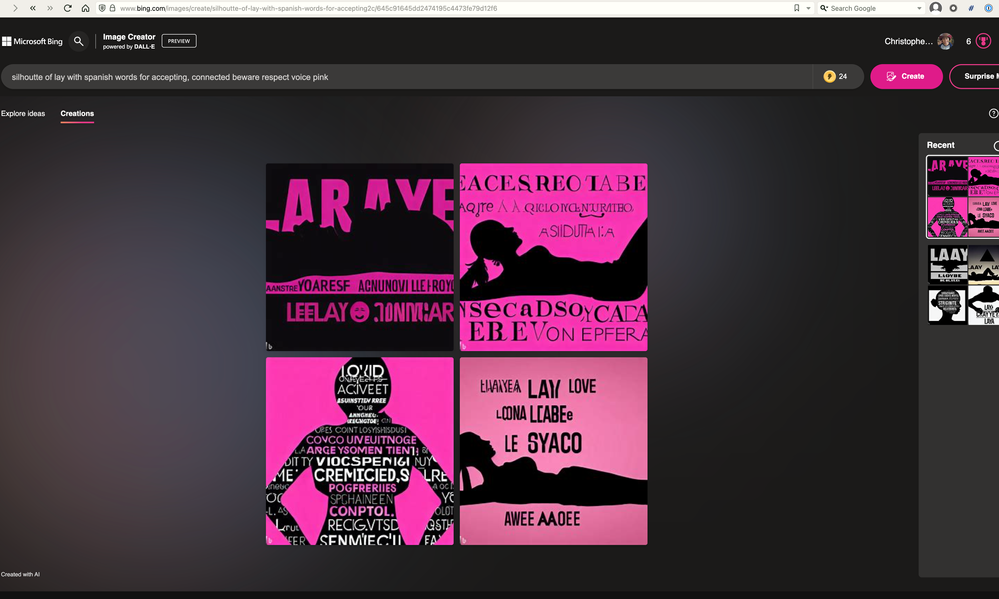The width and height of the screenshot is (999, 599).
Task: Click the Created with AI label
Action: pyautogui.click(x=20, y=574)
